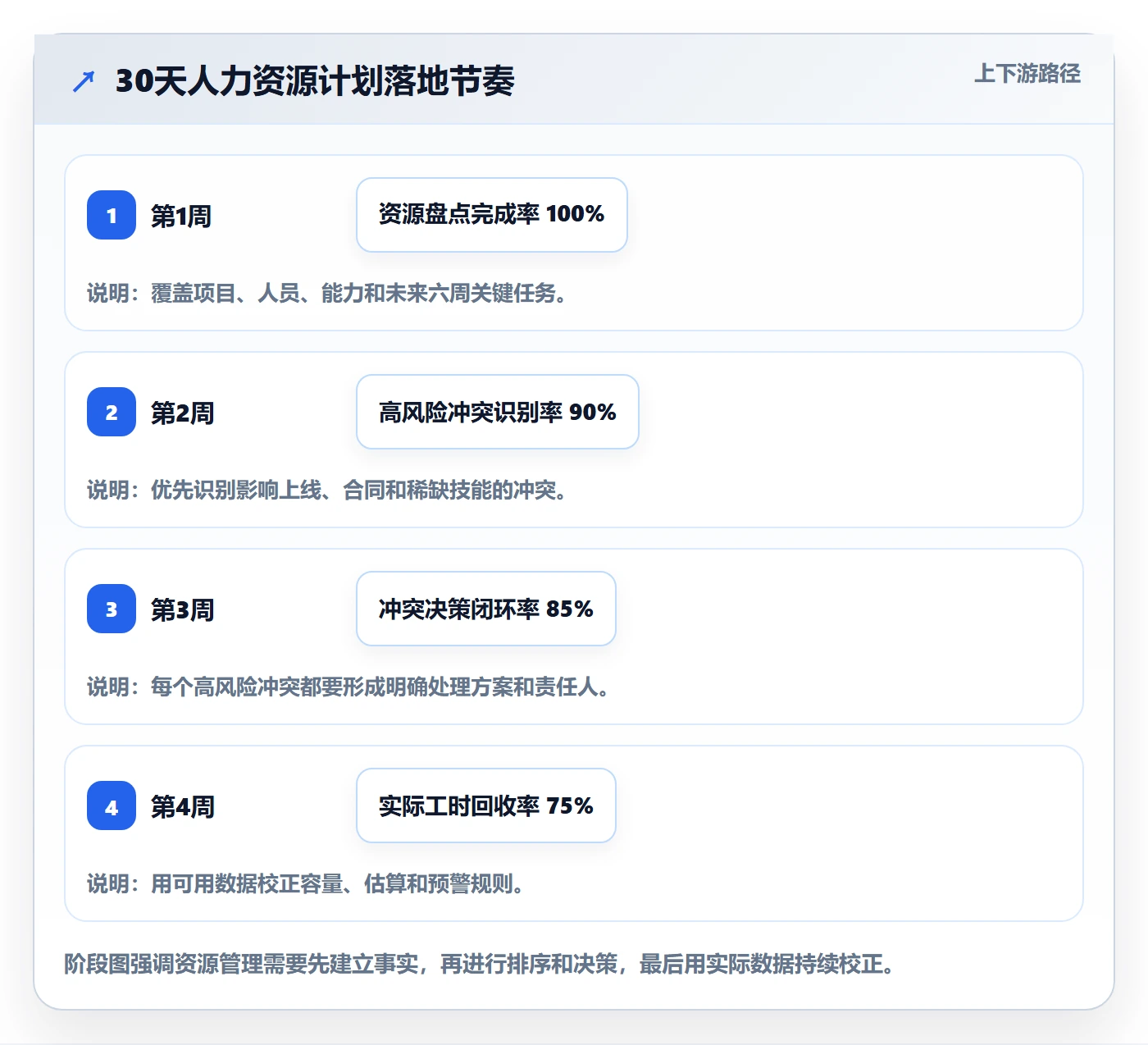Click the description starting with 说明：优先识别
The height and width of the screenshot is (1045, 1148).
click(x=327, y=491)
